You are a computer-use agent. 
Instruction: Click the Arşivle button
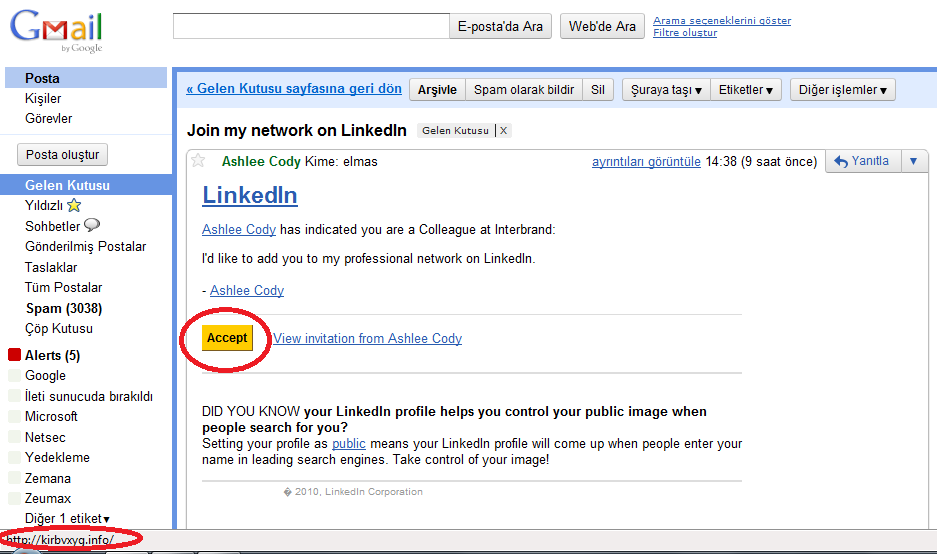(437, 90)
